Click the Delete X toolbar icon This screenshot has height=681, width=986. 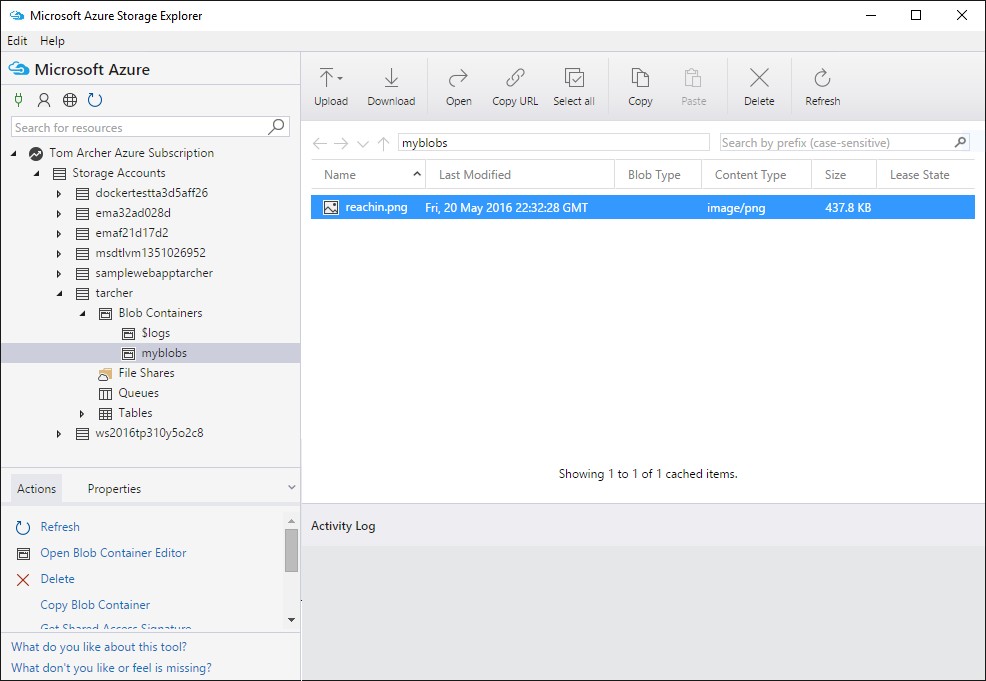pyautogui.click(x=759, y=78)
